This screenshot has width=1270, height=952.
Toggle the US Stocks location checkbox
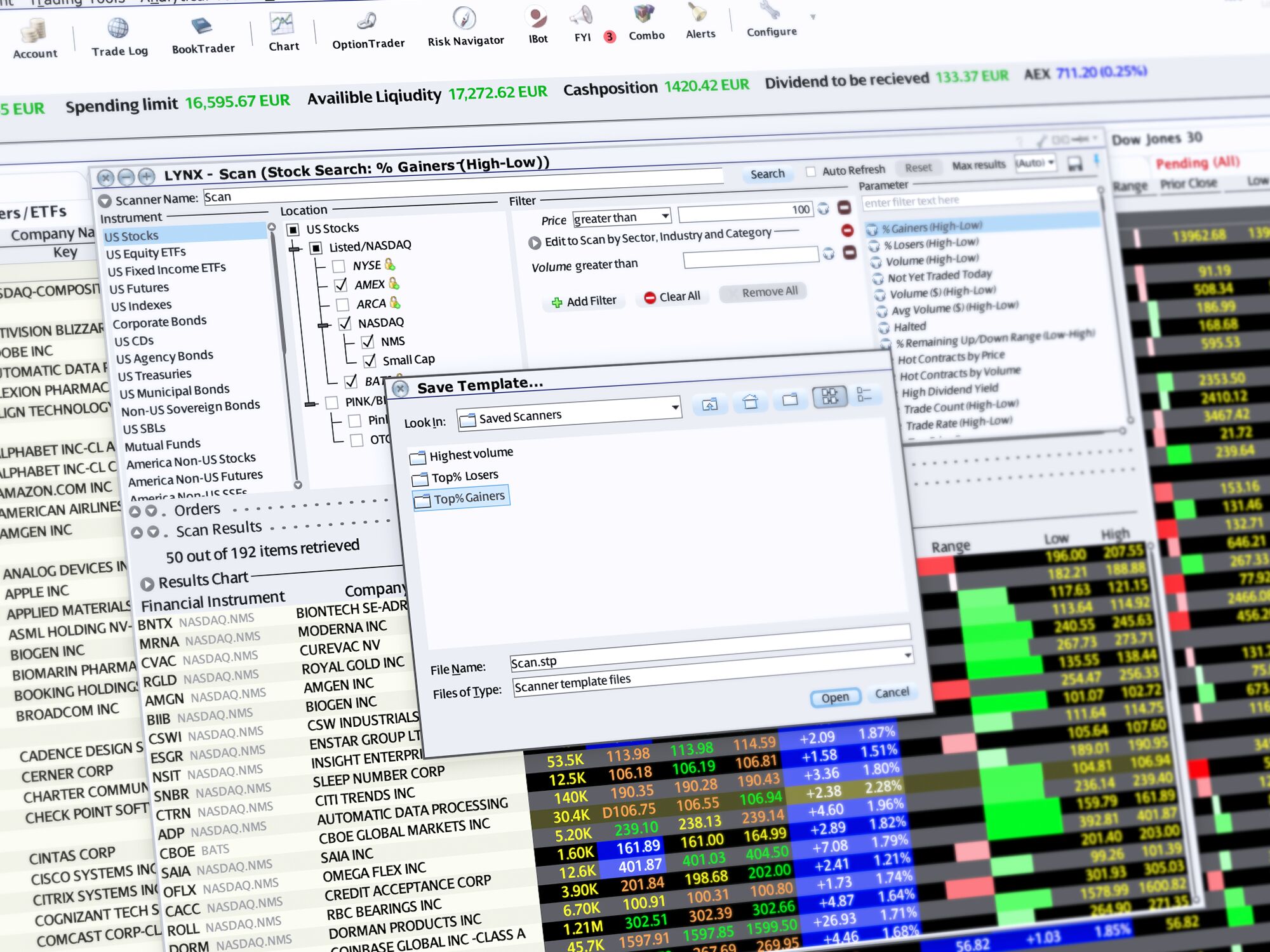[x=293, y=229]
